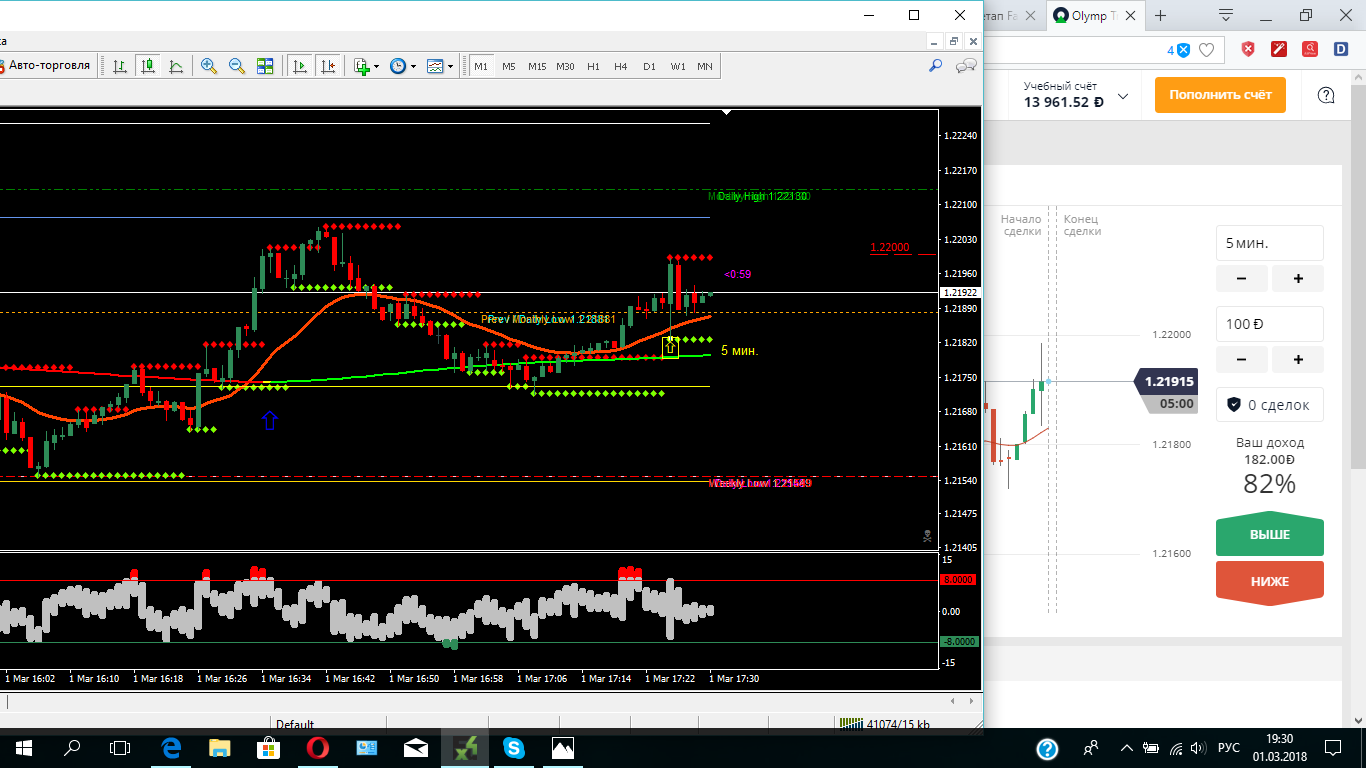Open the MetaTrader search magnifier

[936, 66]
